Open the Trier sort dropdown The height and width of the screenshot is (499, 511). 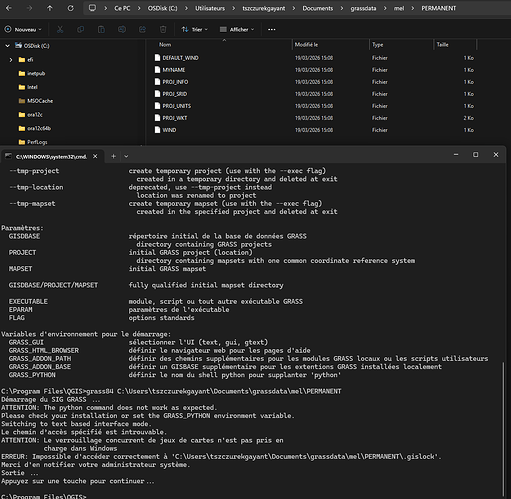click(195, 30)
